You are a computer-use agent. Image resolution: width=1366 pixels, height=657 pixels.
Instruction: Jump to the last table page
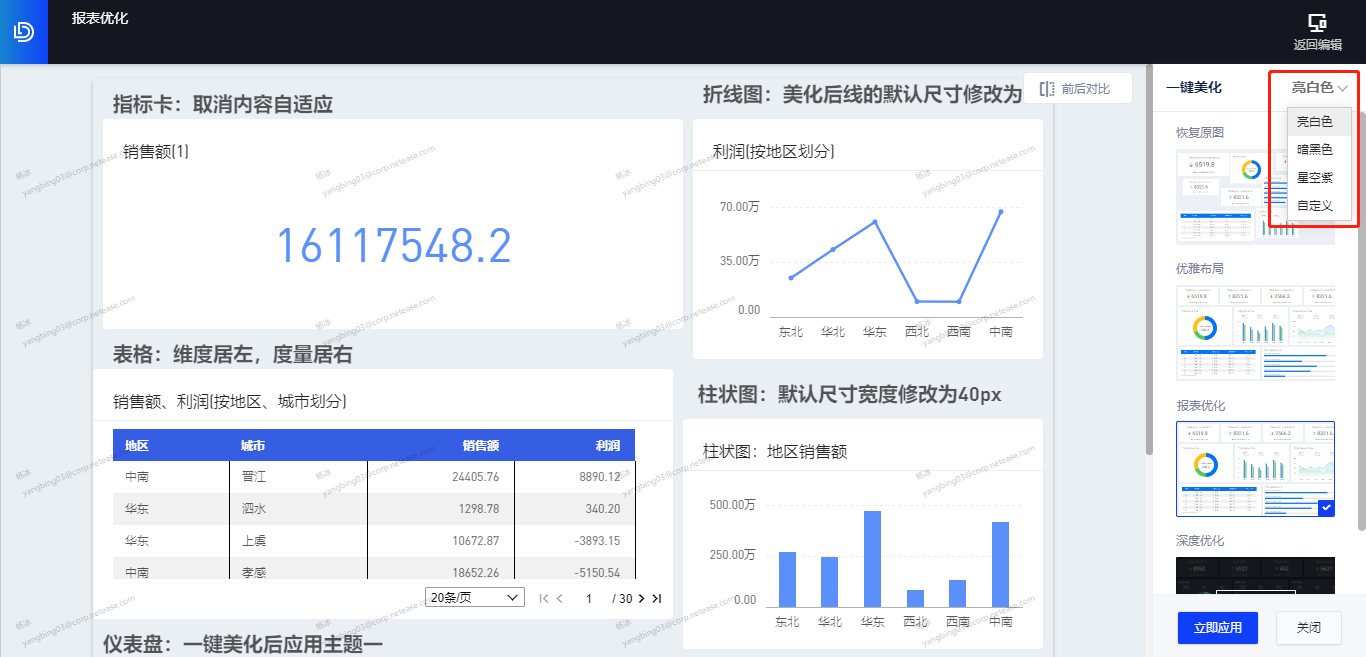point(656,598)
